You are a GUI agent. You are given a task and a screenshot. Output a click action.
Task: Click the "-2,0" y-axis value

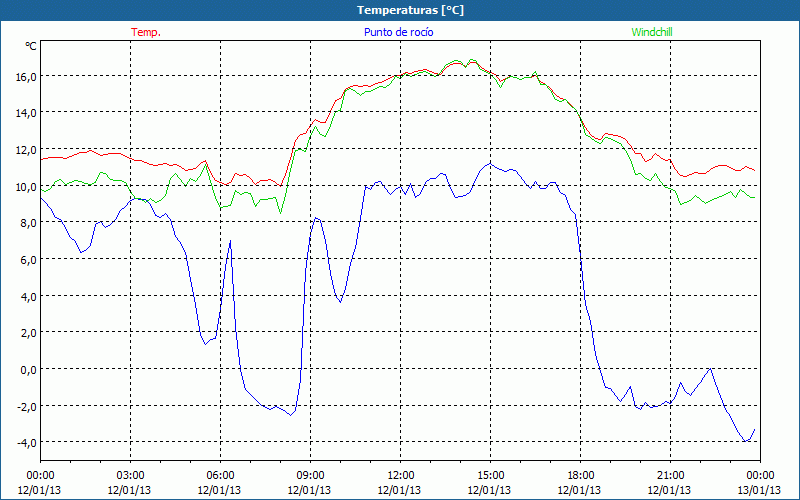click(x=27, y=406)
